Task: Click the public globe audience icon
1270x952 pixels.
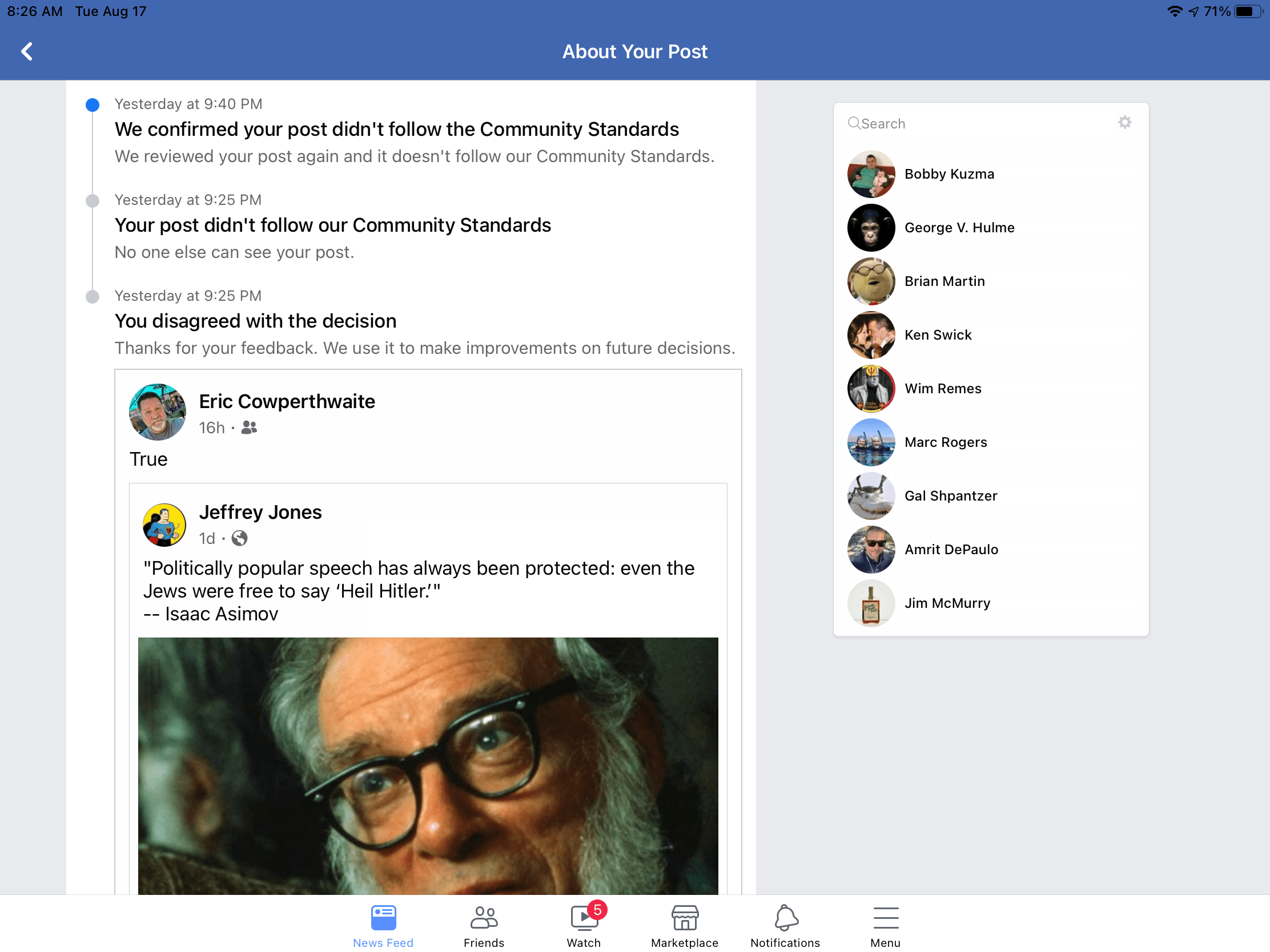Action: click(239, 538)
